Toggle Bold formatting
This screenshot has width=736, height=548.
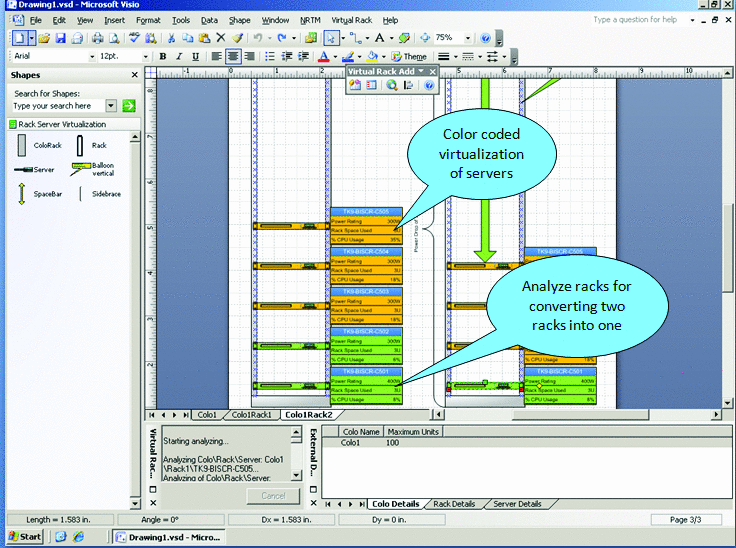tap(163, 57)
